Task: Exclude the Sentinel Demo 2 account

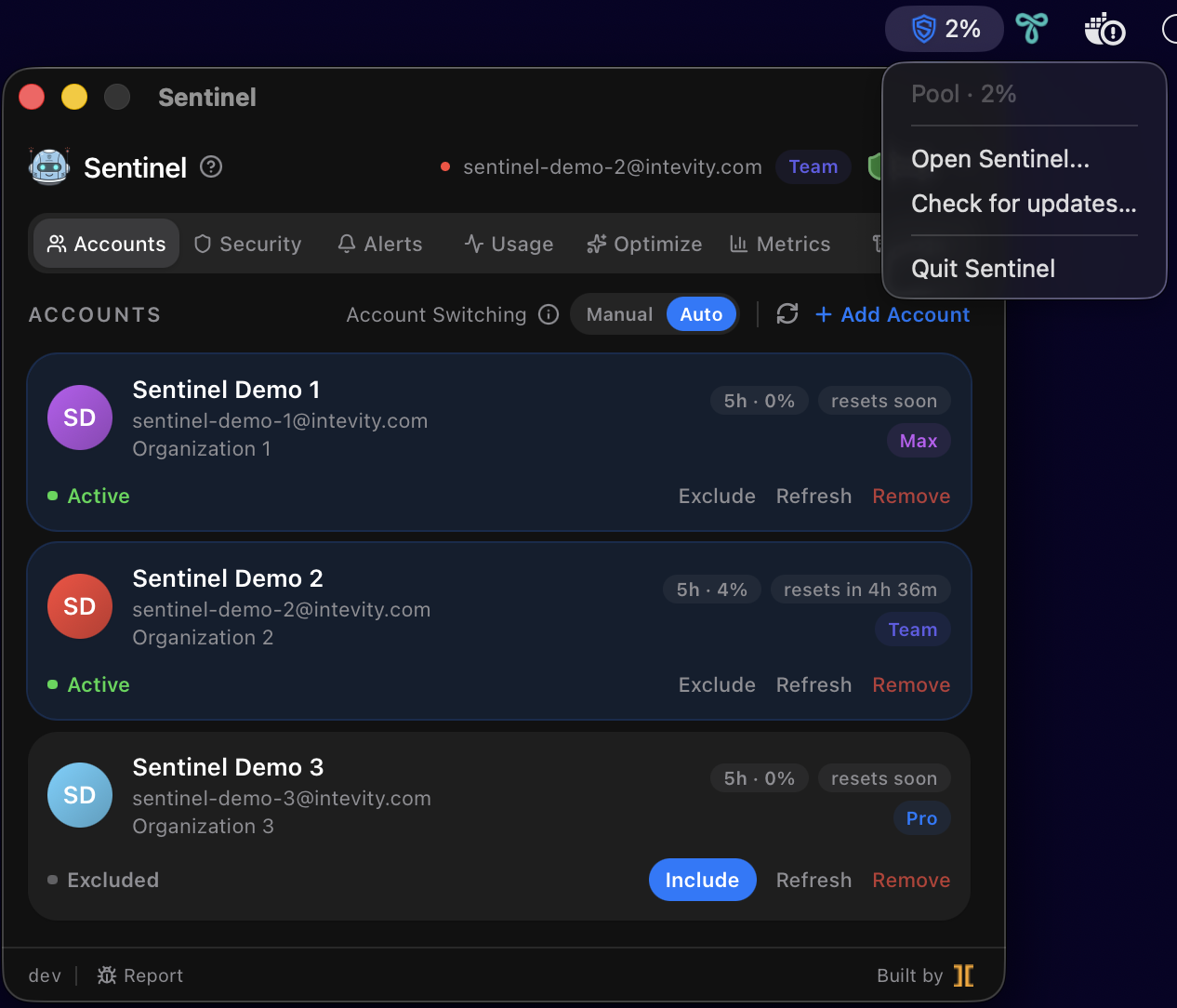Action: [x=717, y=684]
